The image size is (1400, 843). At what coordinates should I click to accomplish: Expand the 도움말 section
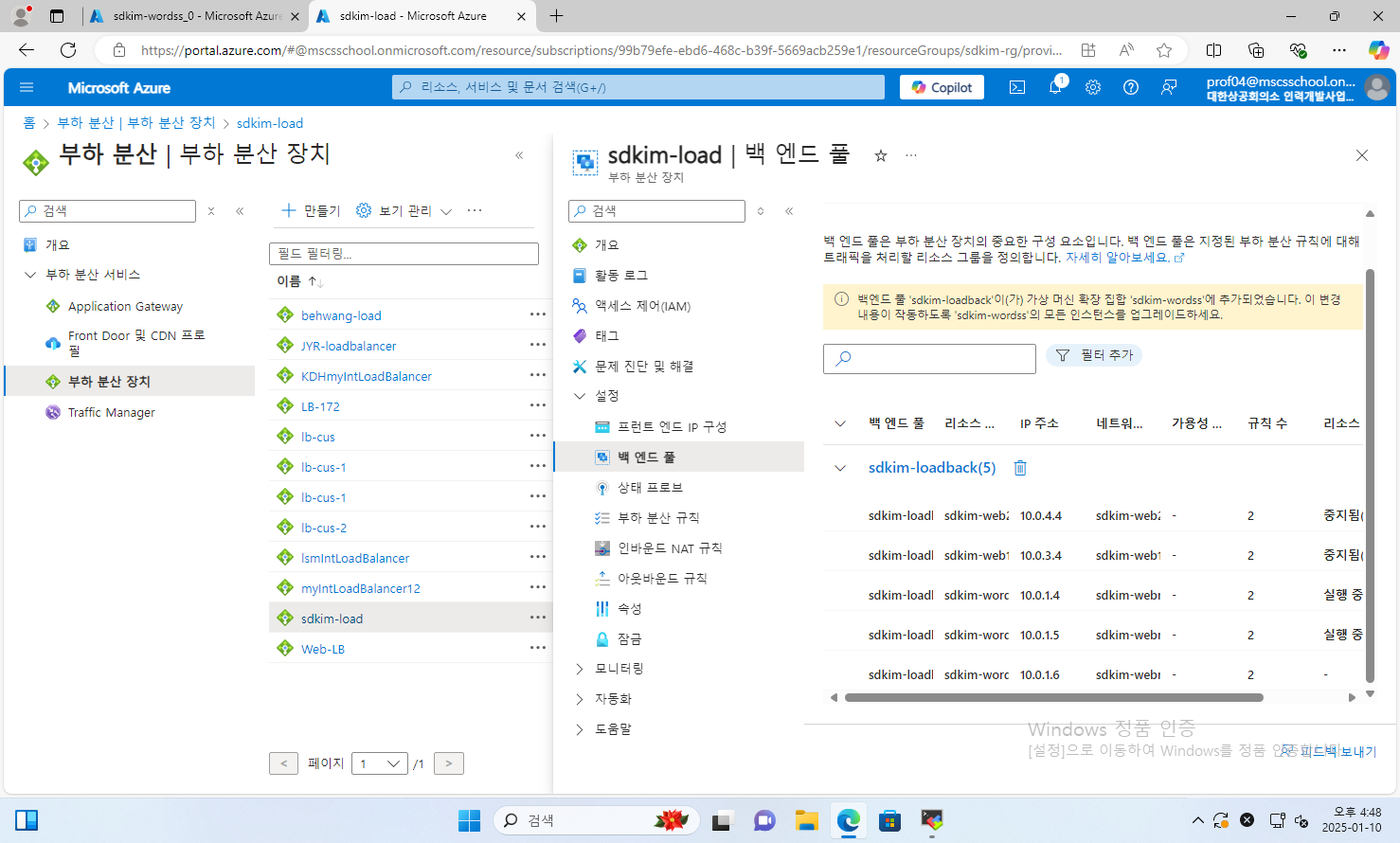coord(580,729)
